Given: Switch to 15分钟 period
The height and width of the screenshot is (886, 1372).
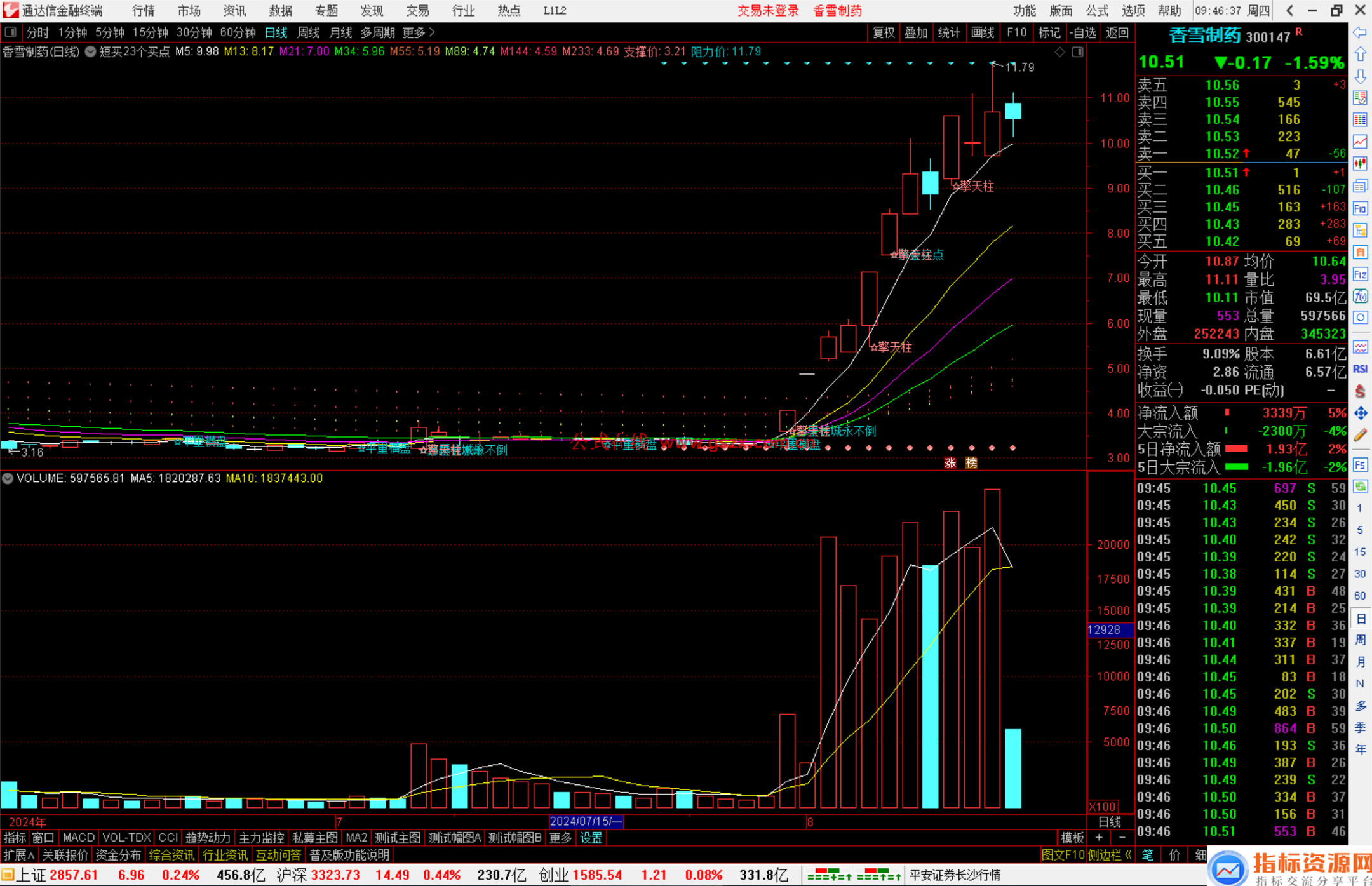Looking at the screenshot, I should [x=150, y=32].
